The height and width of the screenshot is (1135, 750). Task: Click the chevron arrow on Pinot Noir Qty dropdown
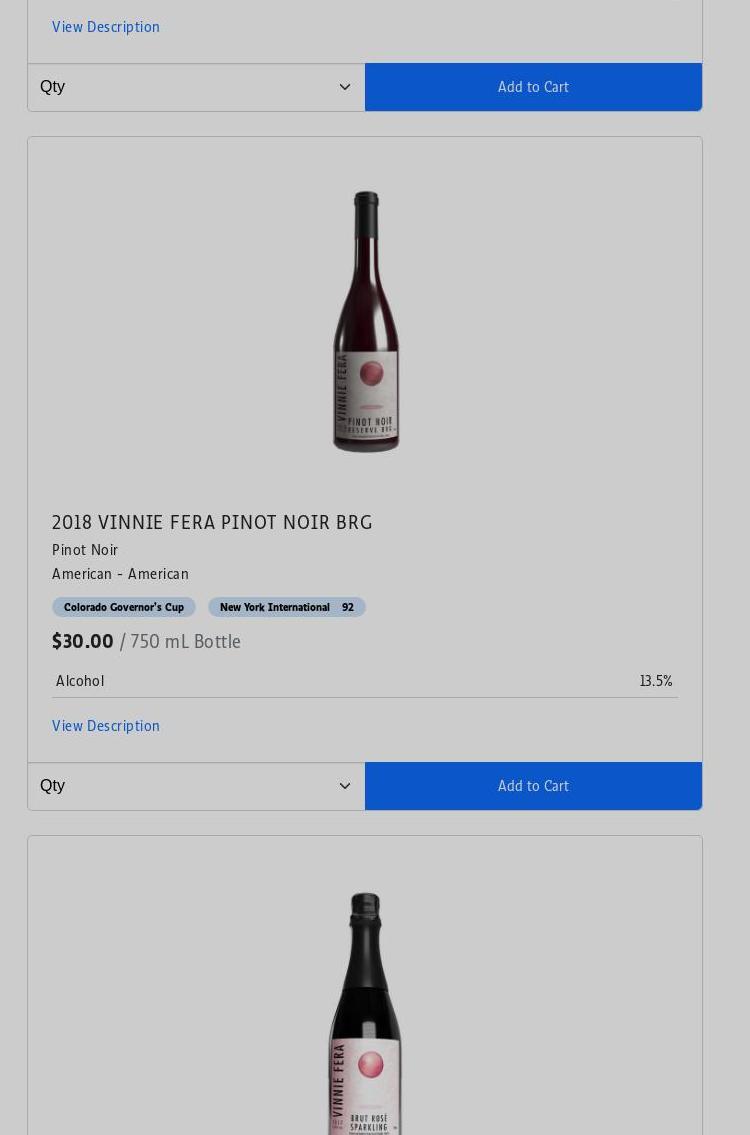[x=345, y=786]
